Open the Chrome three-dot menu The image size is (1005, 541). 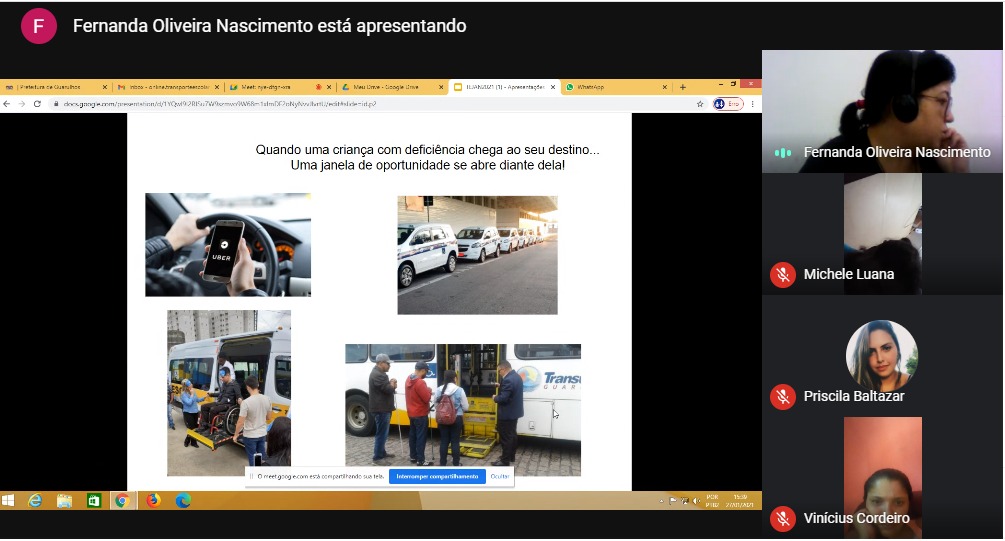(x=753, y=104)
